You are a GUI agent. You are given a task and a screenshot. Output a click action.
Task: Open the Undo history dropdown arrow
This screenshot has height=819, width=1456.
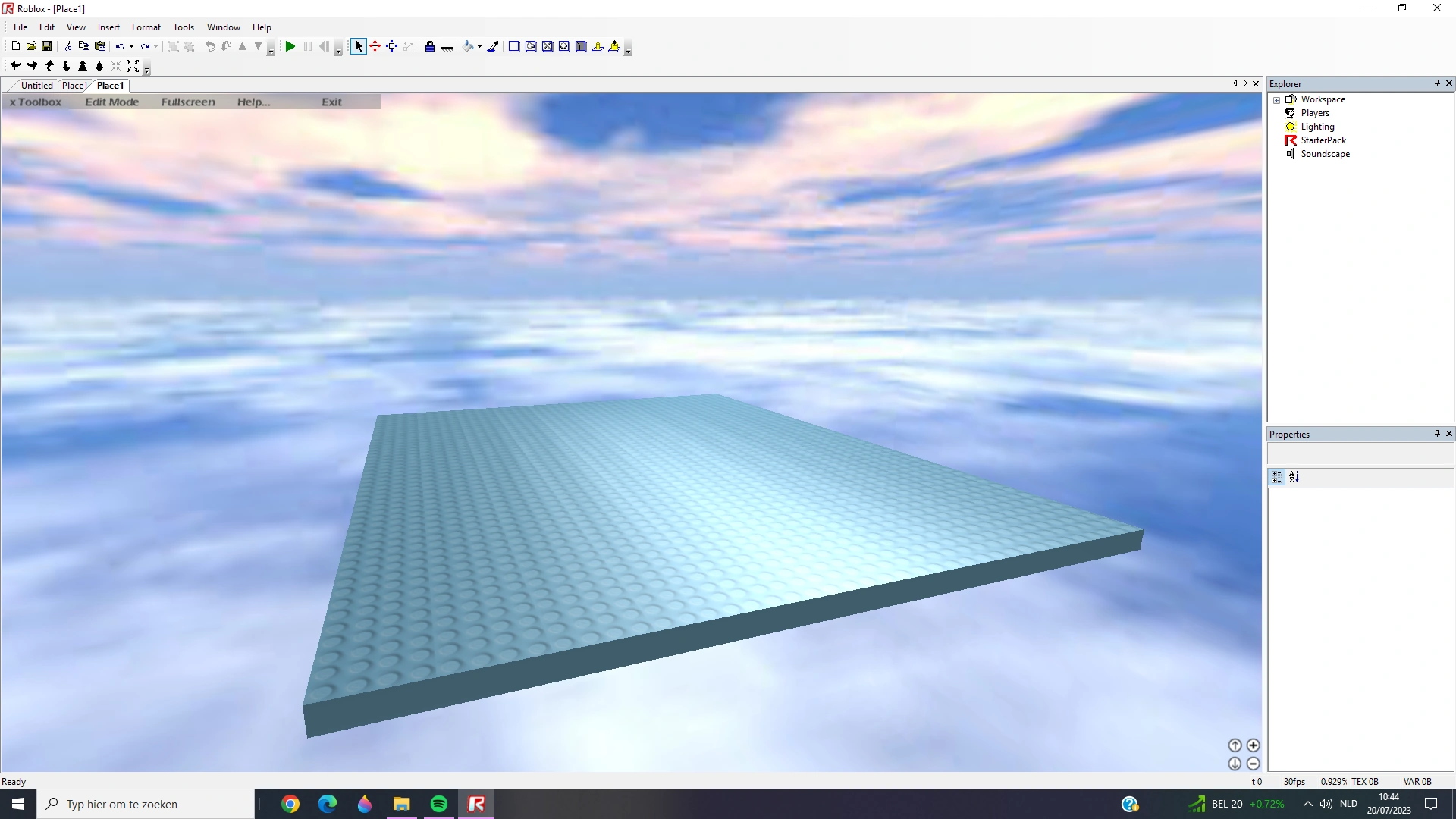(x=132, y=46)
